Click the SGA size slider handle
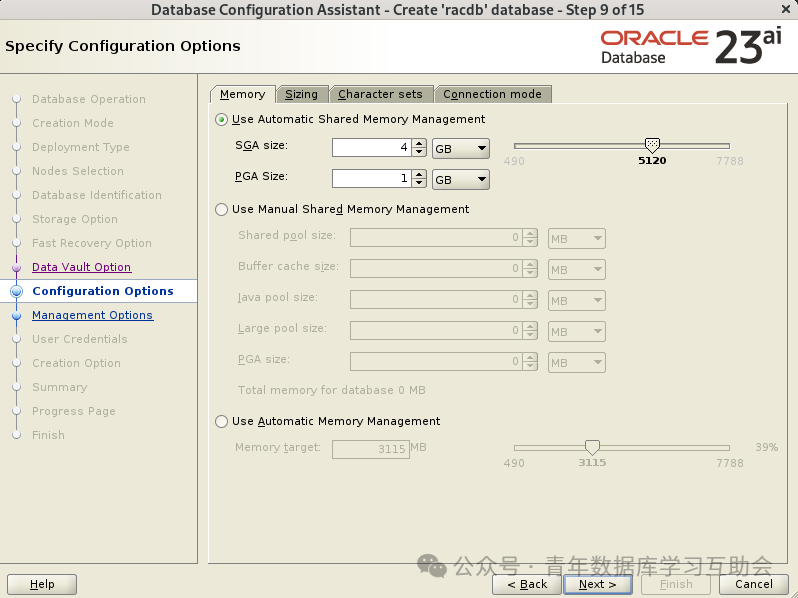 click(x=652, y=145)
